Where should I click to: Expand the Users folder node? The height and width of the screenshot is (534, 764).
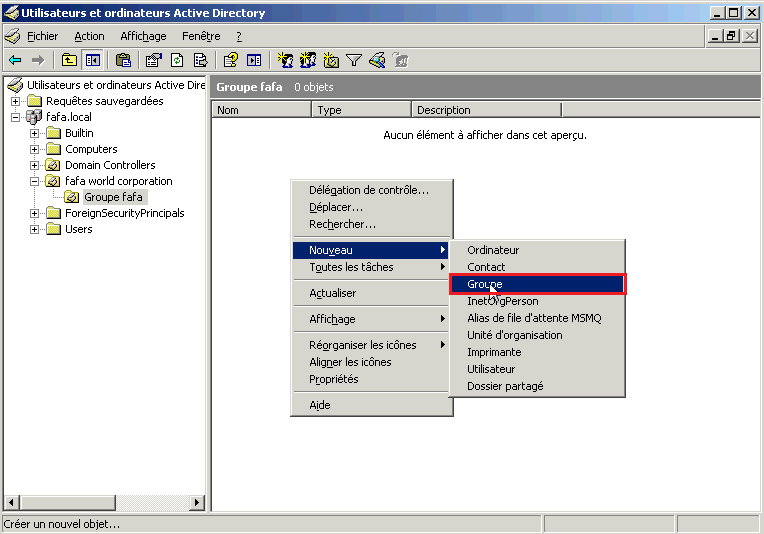(x=35, y=229)
